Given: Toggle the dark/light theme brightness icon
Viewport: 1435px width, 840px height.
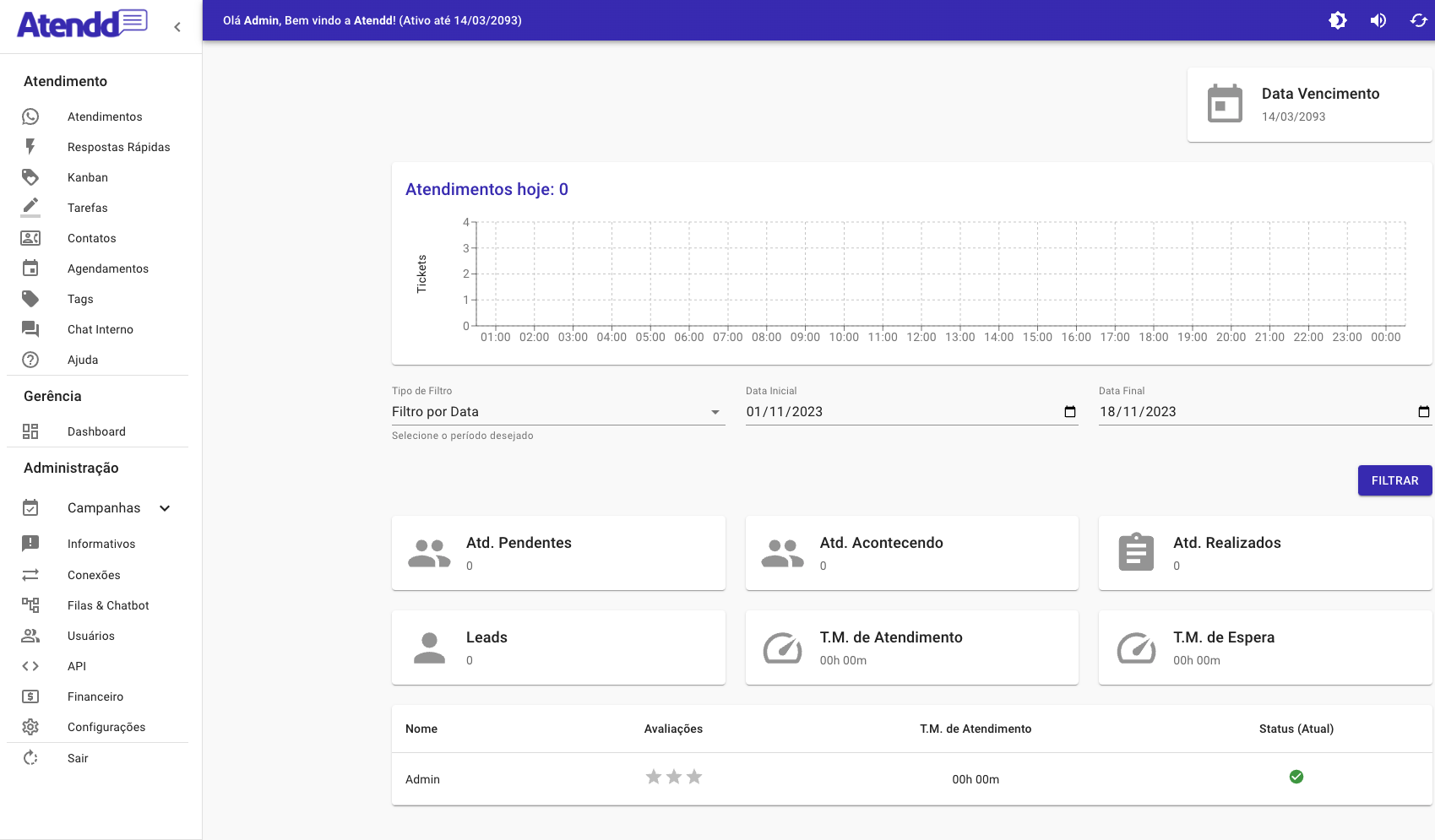Looking at the screenshot, I should [1338, 20].
